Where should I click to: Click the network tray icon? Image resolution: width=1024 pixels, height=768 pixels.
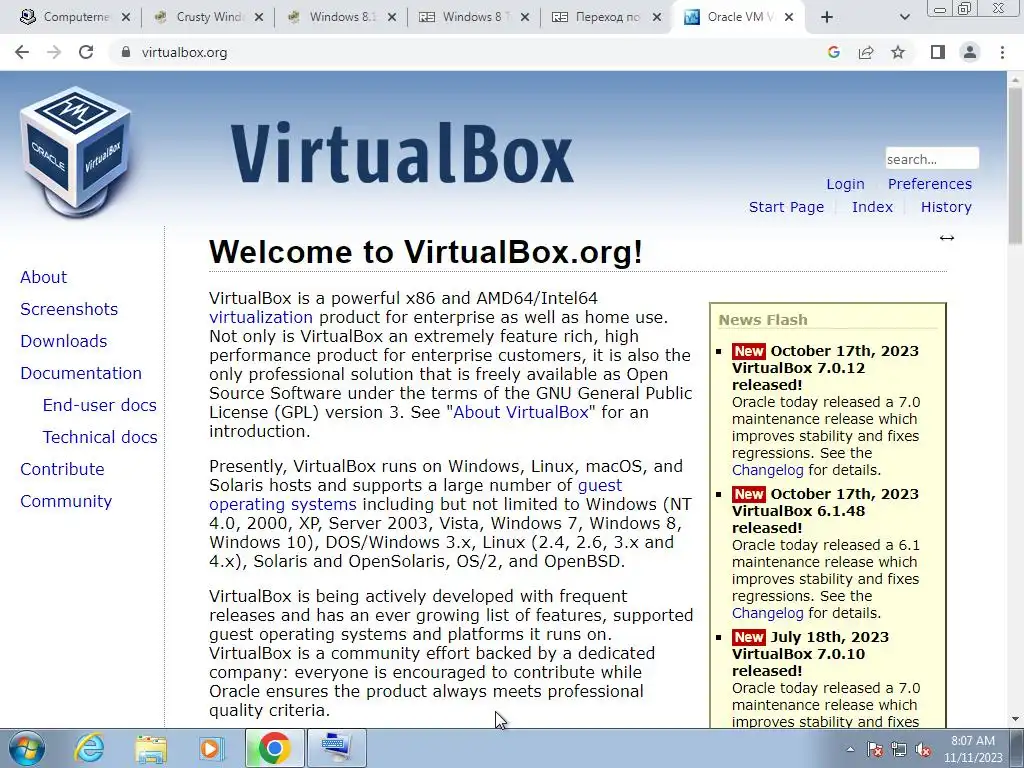tap(899, 749)
